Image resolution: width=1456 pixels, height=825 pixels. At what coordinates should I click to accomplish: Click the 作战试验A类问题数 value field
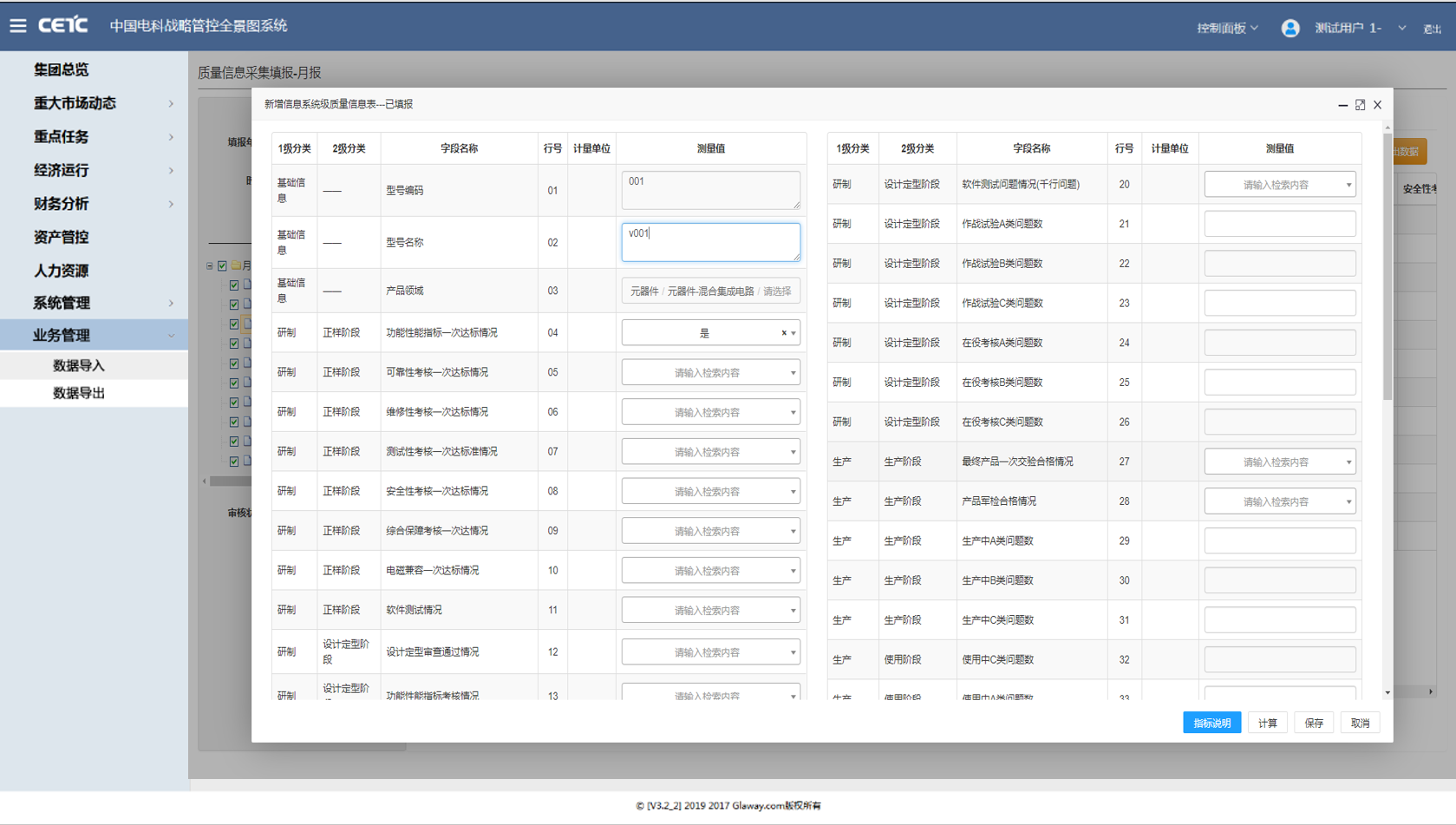point(1279,224)
